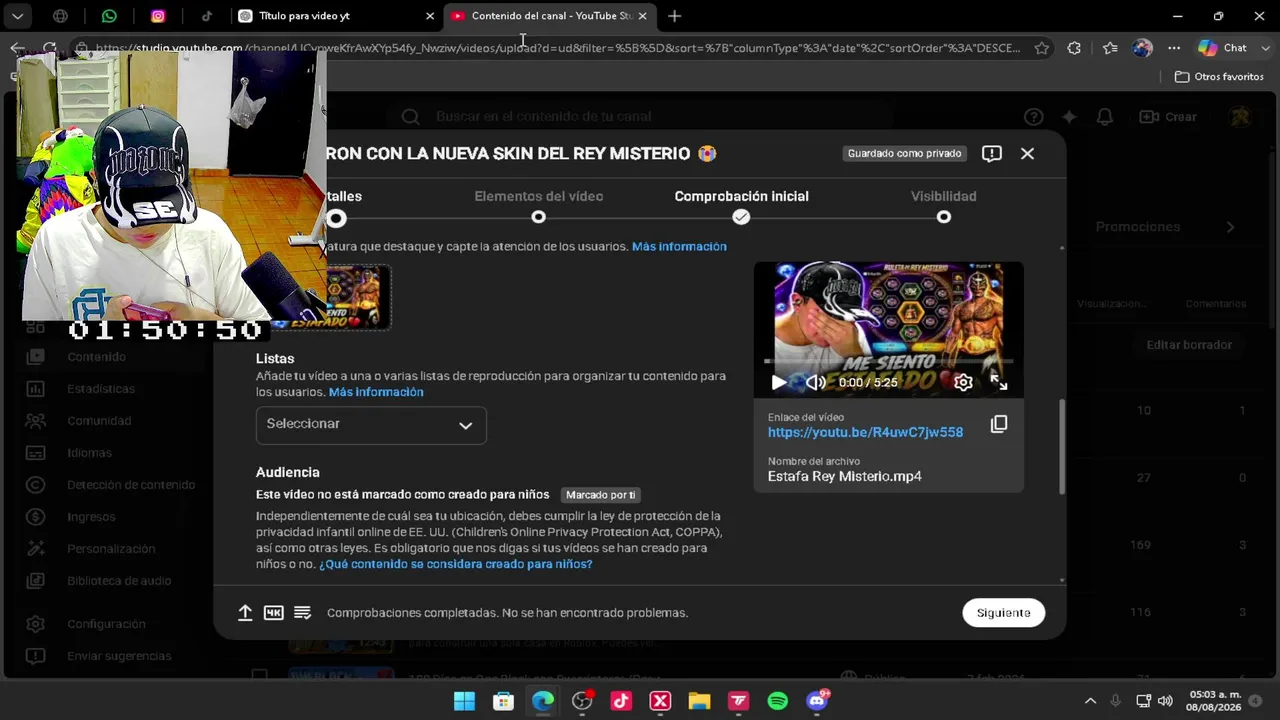Click Enviar sugerencias in the sidebar
Viewport: 1280px width, 720px height.
tap(119, 656)
